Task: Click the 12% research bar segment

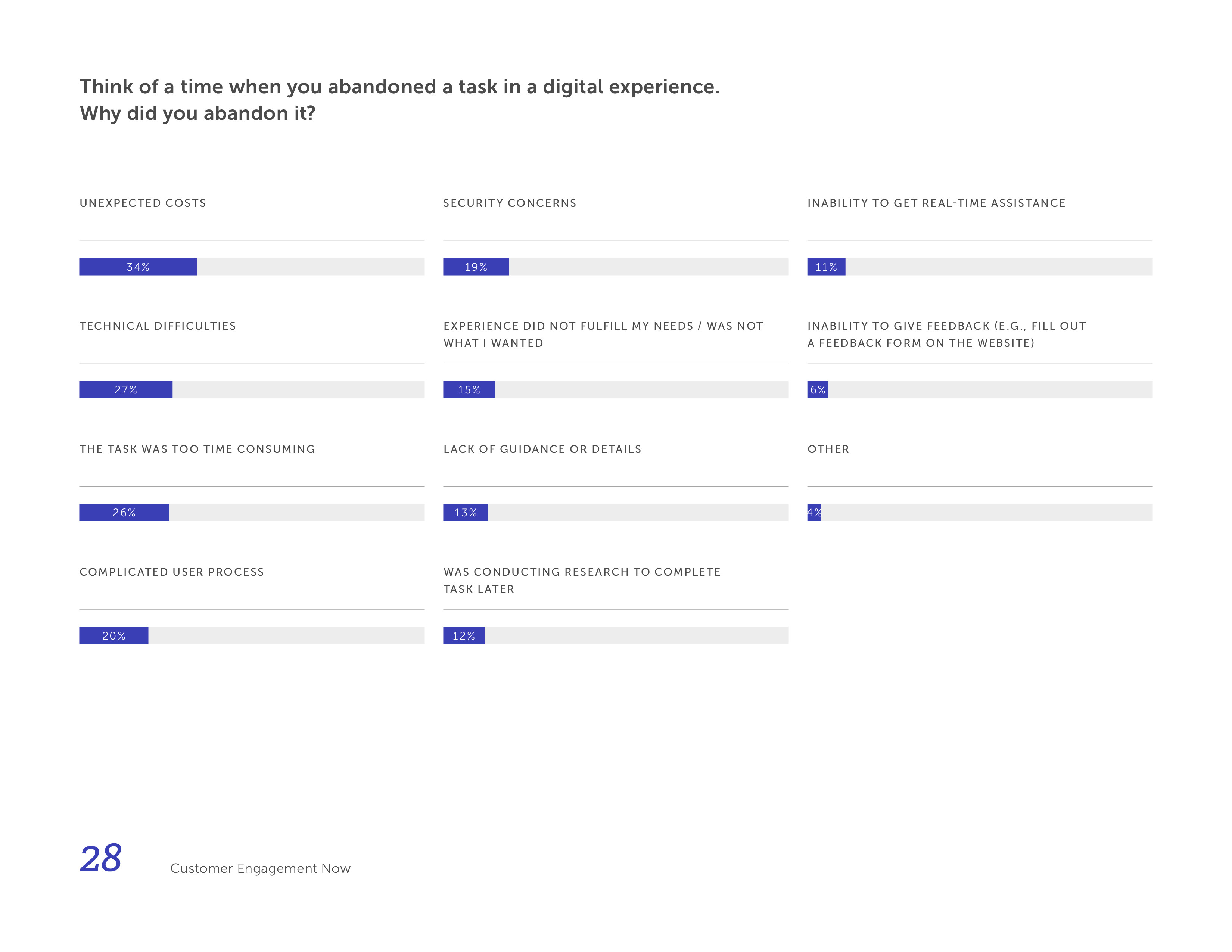Action: 464,636
